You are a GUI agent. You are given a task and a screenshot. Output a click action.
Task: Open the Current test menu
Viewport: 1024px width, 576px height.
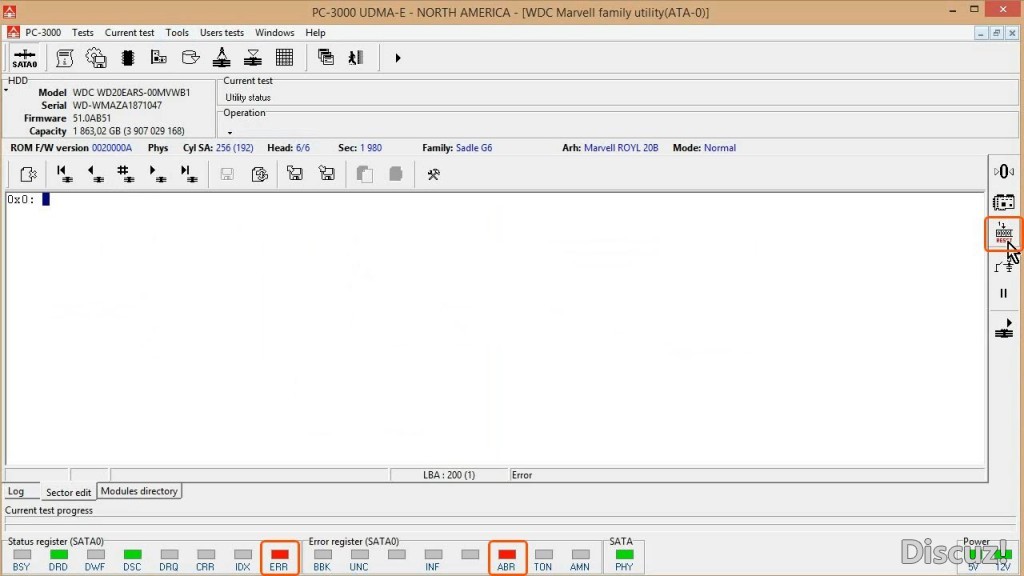pyautogui.click(x=129, y=33)
